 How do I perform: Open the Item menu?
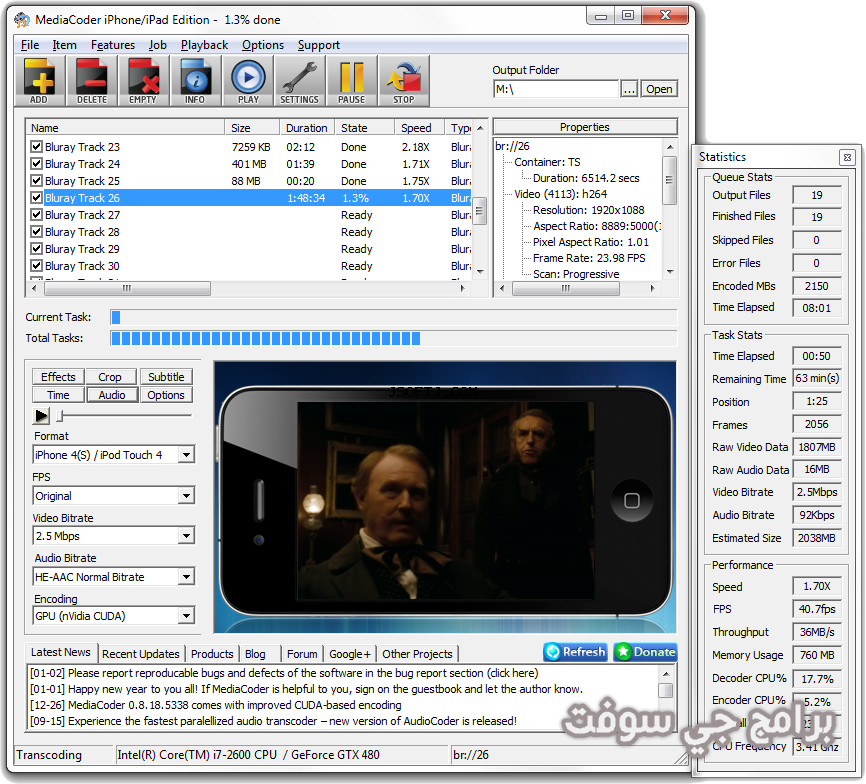point(65,45)
